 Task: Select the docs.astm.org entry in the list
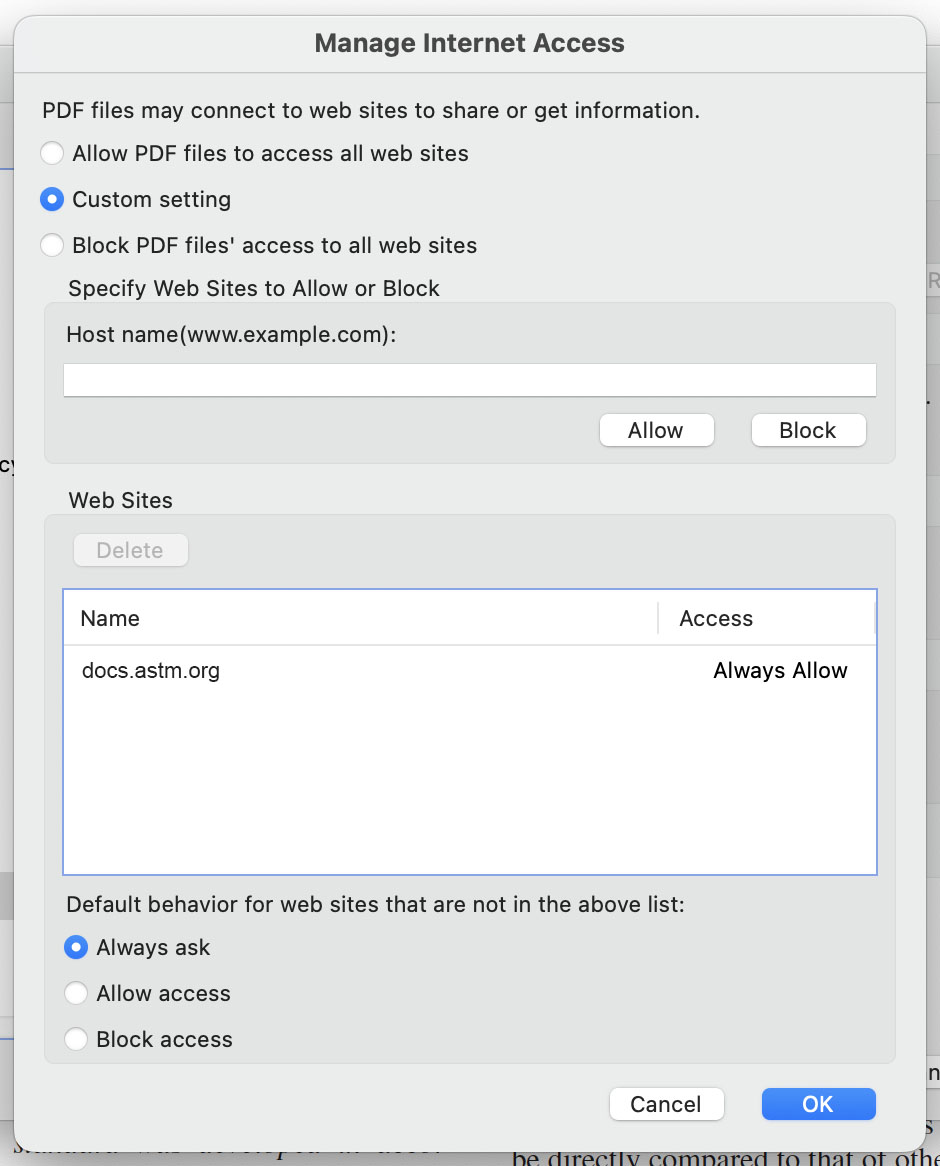point(151,671)
